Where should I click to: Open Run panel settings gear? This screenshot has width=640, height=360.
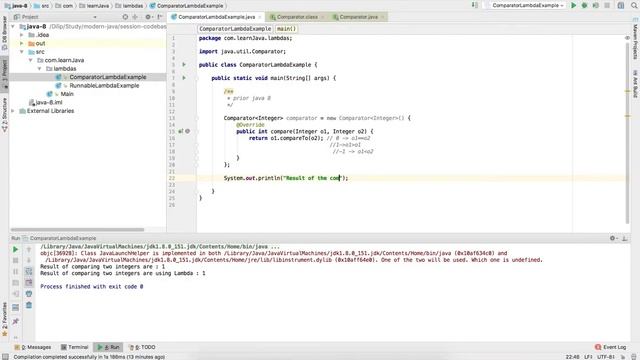coord(613,238)
